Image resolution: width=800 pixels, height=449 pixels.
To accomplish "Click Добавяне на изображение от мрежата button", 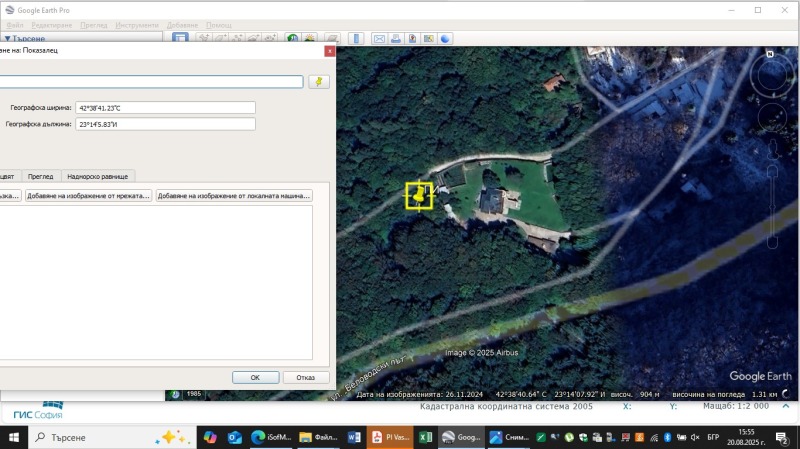I will (88, 196).
